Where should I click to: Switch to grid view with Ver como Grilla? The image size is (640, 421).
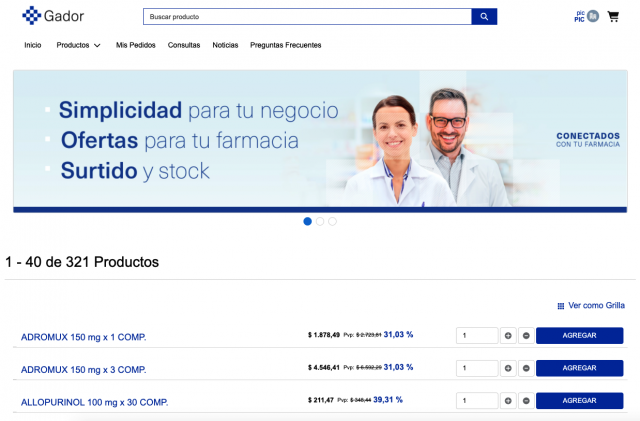[590, 305]
